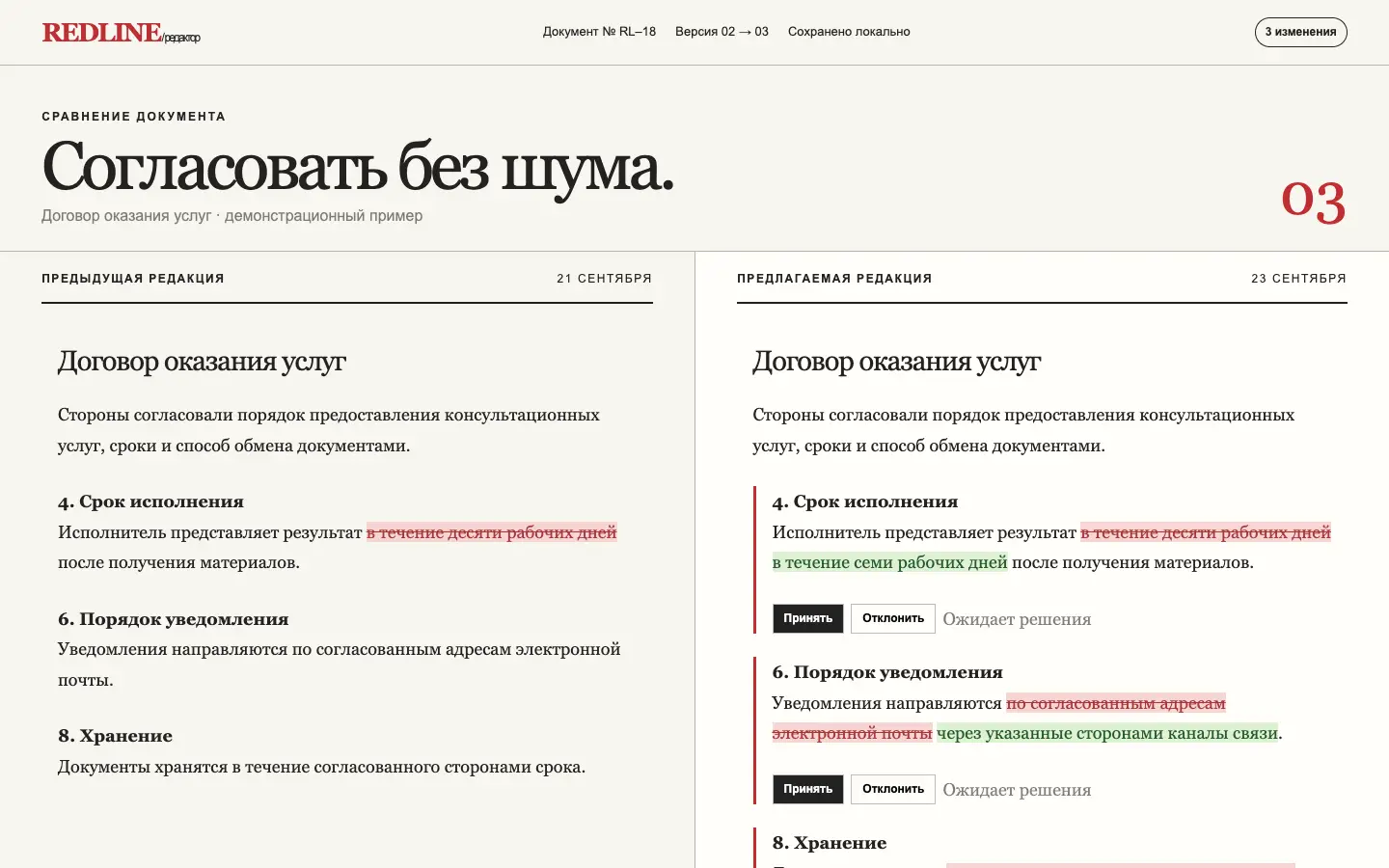Click the 'Договор оказания услуг' title in the previous version
The width and height of the screenshot is (1389, 868).
pos(202,362)
